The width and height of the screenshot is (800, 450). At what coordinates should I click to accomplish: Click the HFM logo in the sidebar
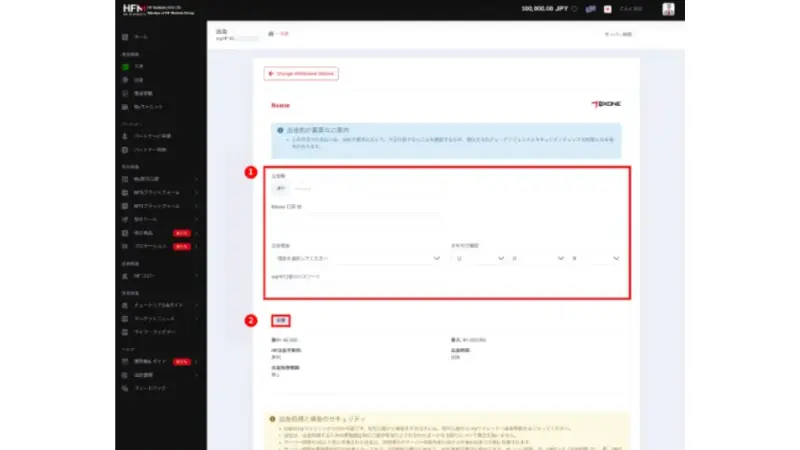point(133,10)
